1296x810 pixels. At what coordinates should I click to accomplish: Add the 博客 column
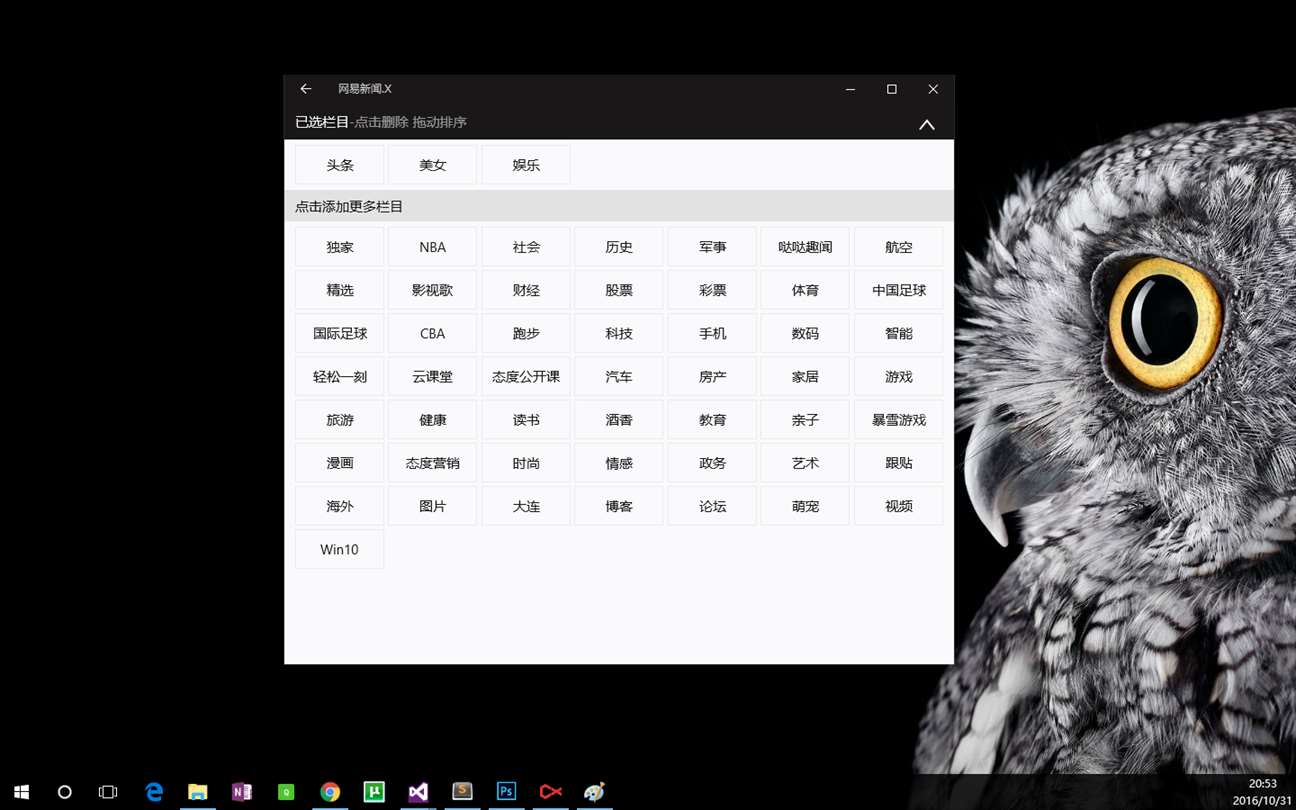click(619, 506)
